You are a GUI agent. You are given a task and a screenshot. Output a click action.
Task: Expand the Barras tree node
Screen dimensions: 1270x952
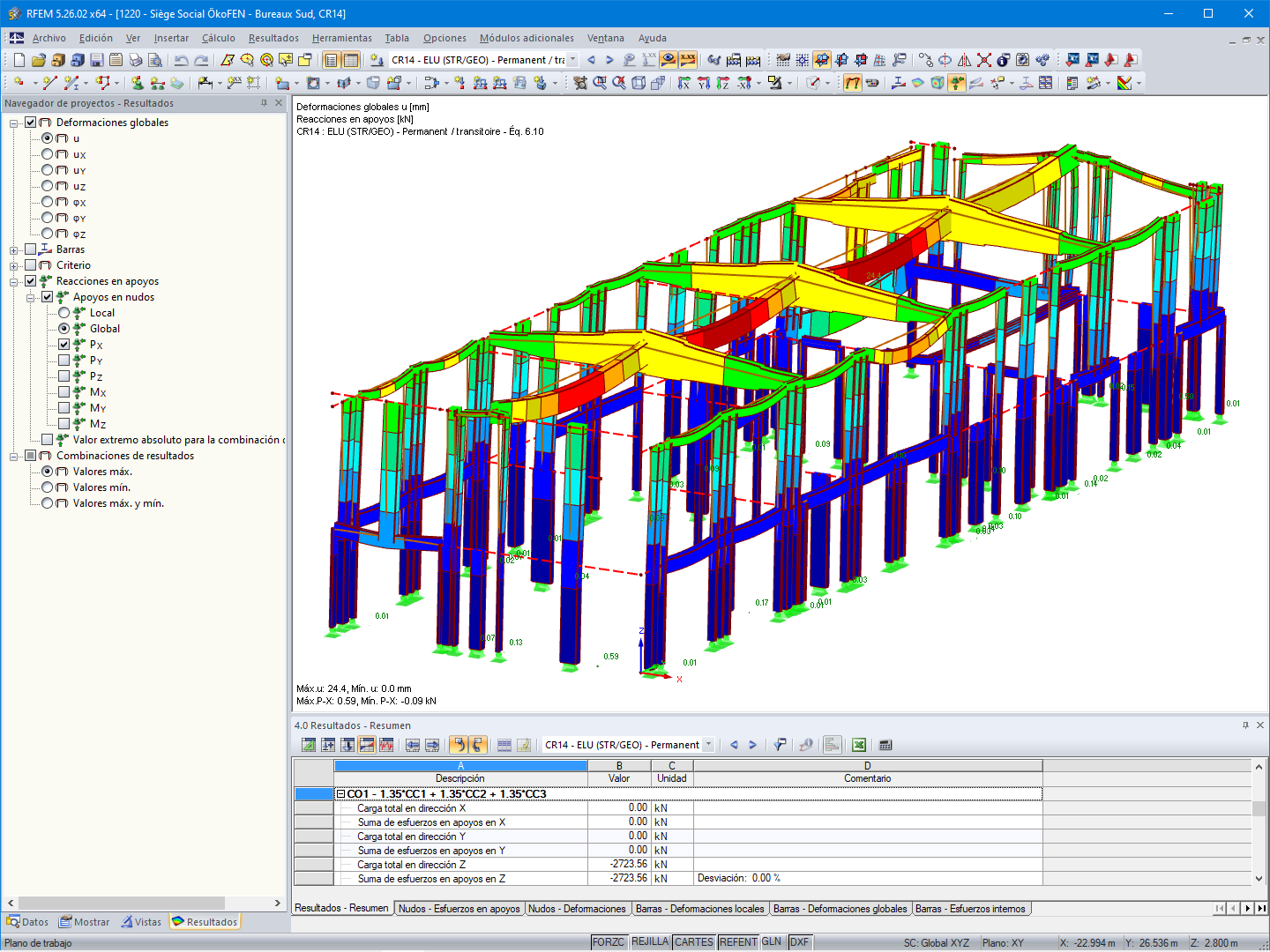point(14,249)
